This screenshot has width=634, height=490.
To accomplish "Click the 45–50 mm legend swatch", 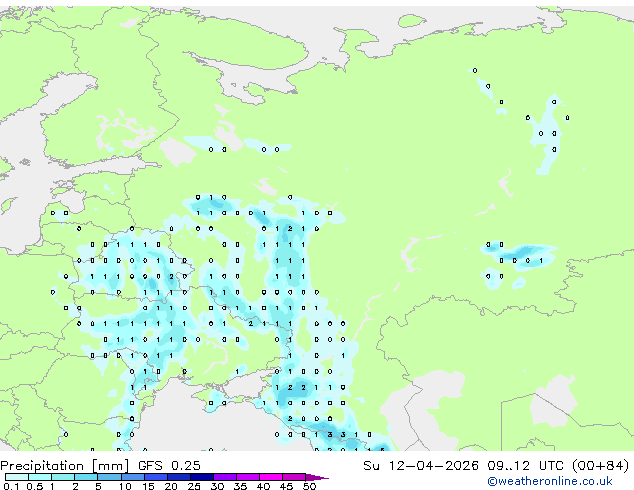I will (294, 477).
